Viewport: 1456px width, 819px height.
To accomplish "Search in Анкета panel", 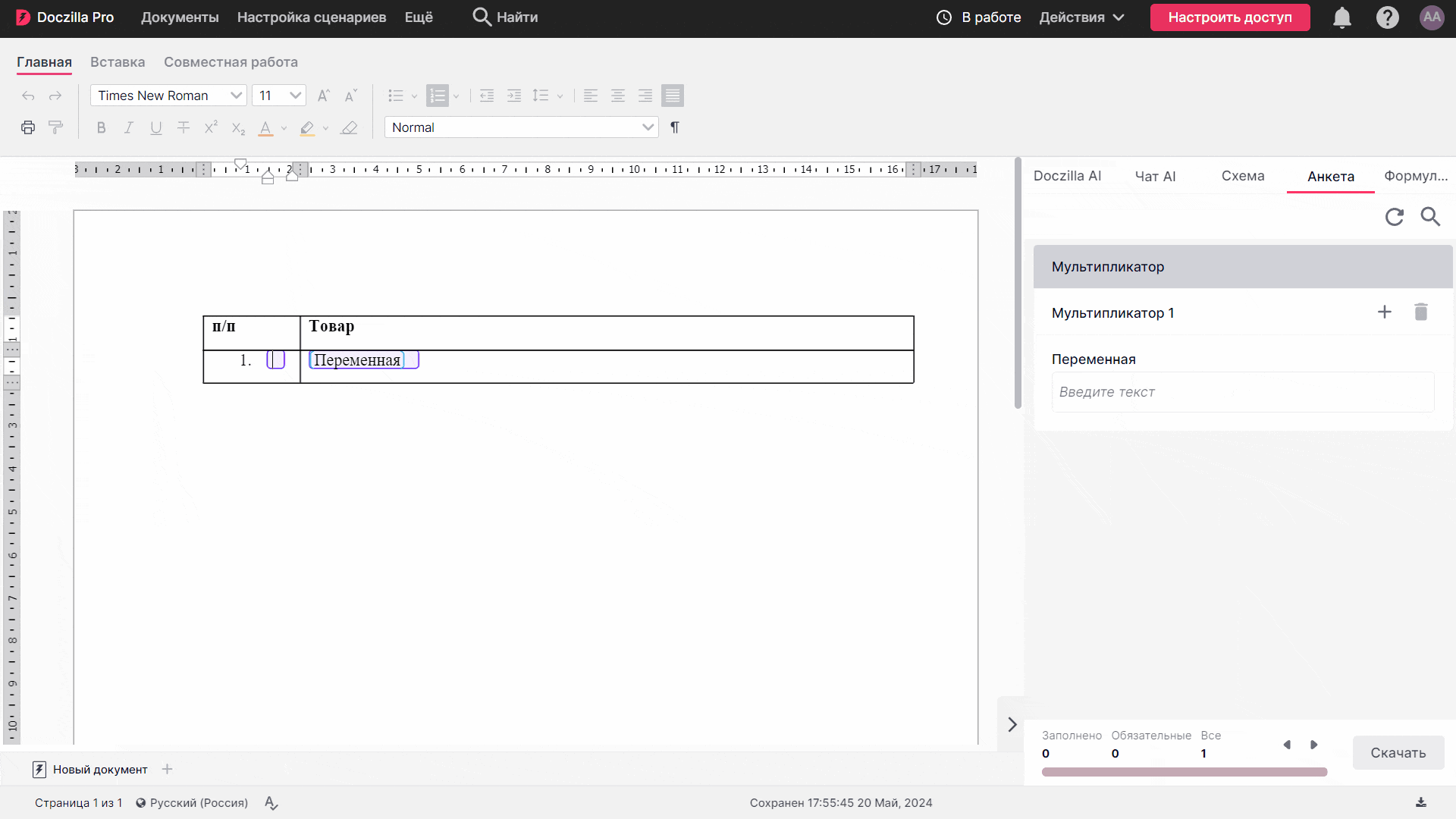I will [x=1430, y=217].
